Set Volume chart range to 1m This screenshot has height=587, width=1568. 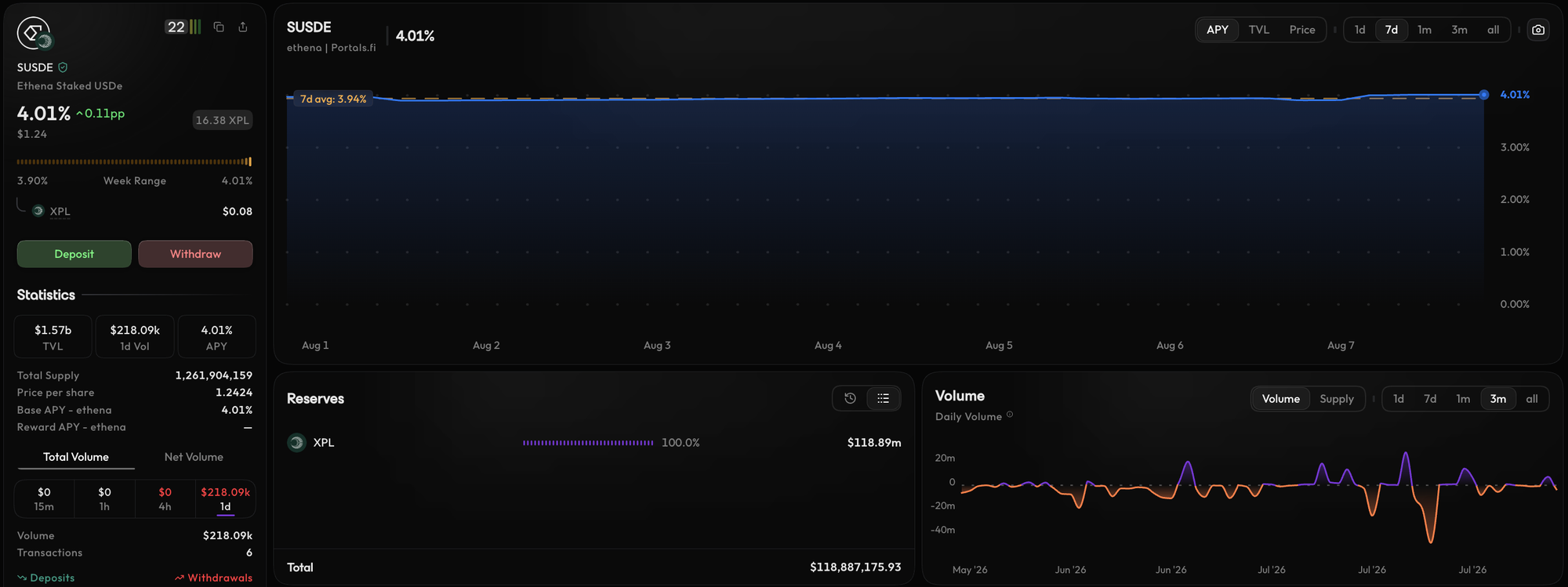point(1463,399)
